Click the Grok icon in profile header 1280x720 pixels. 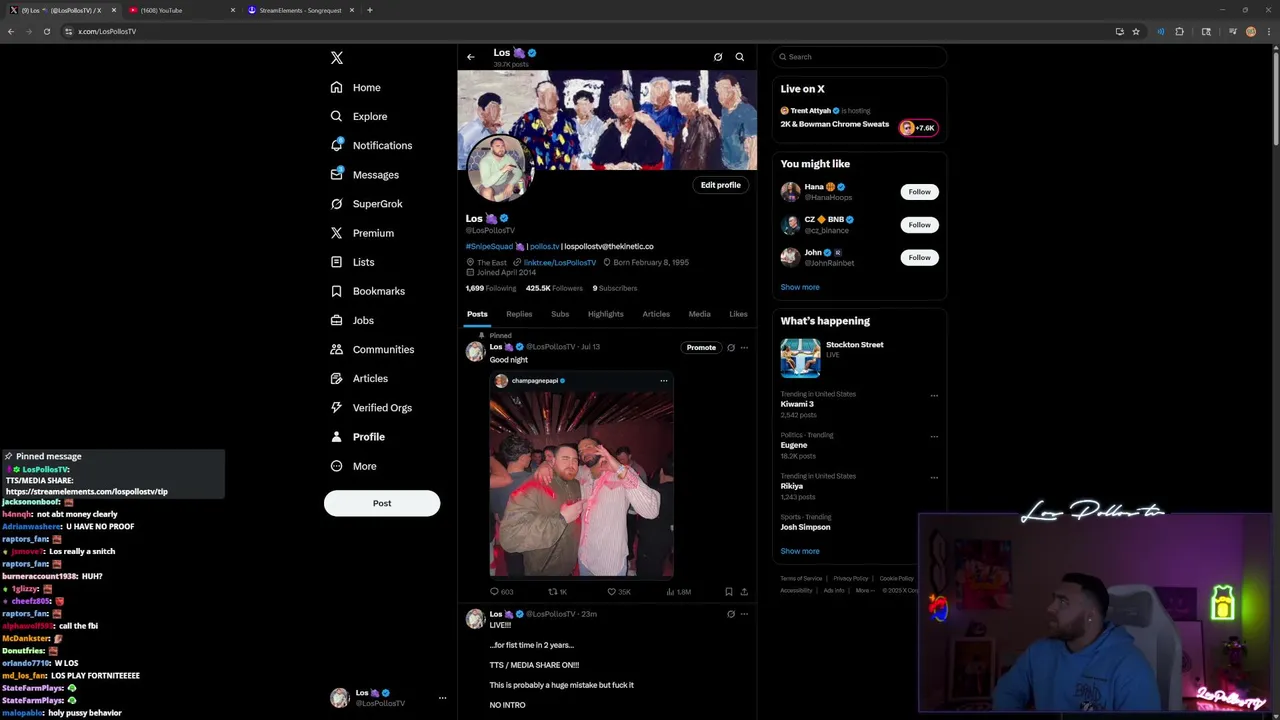point(718,57)
